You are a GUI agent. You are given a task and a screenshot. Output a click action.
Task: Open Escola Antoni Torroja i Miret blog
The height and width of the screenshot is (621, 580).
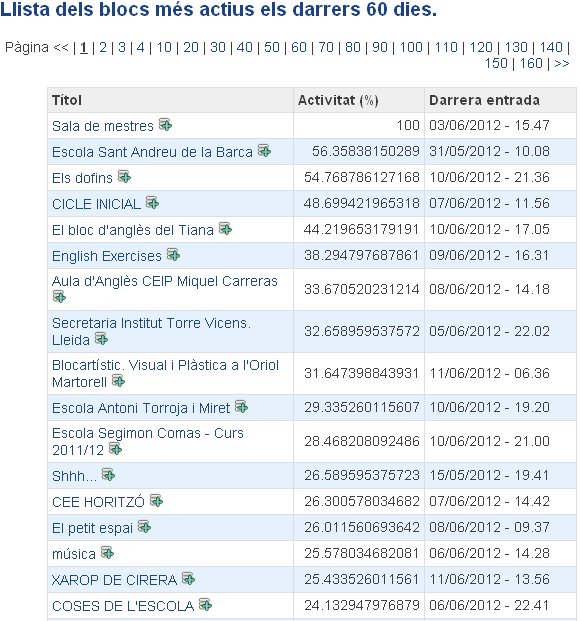[x=141, y=408]
